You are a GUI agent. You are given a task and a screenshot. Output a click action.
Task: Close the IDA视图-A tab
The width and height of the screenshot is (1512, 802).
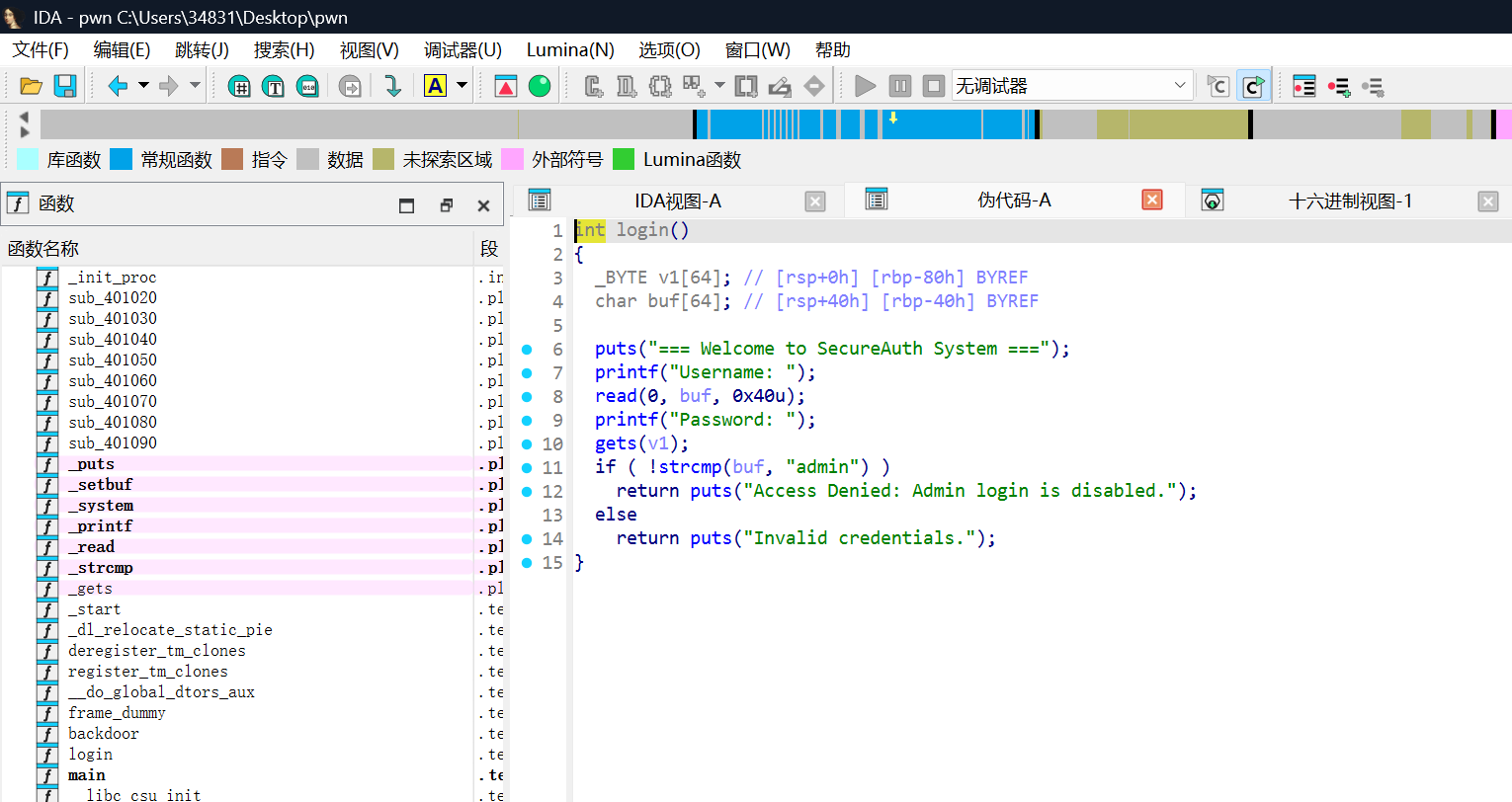815,201
